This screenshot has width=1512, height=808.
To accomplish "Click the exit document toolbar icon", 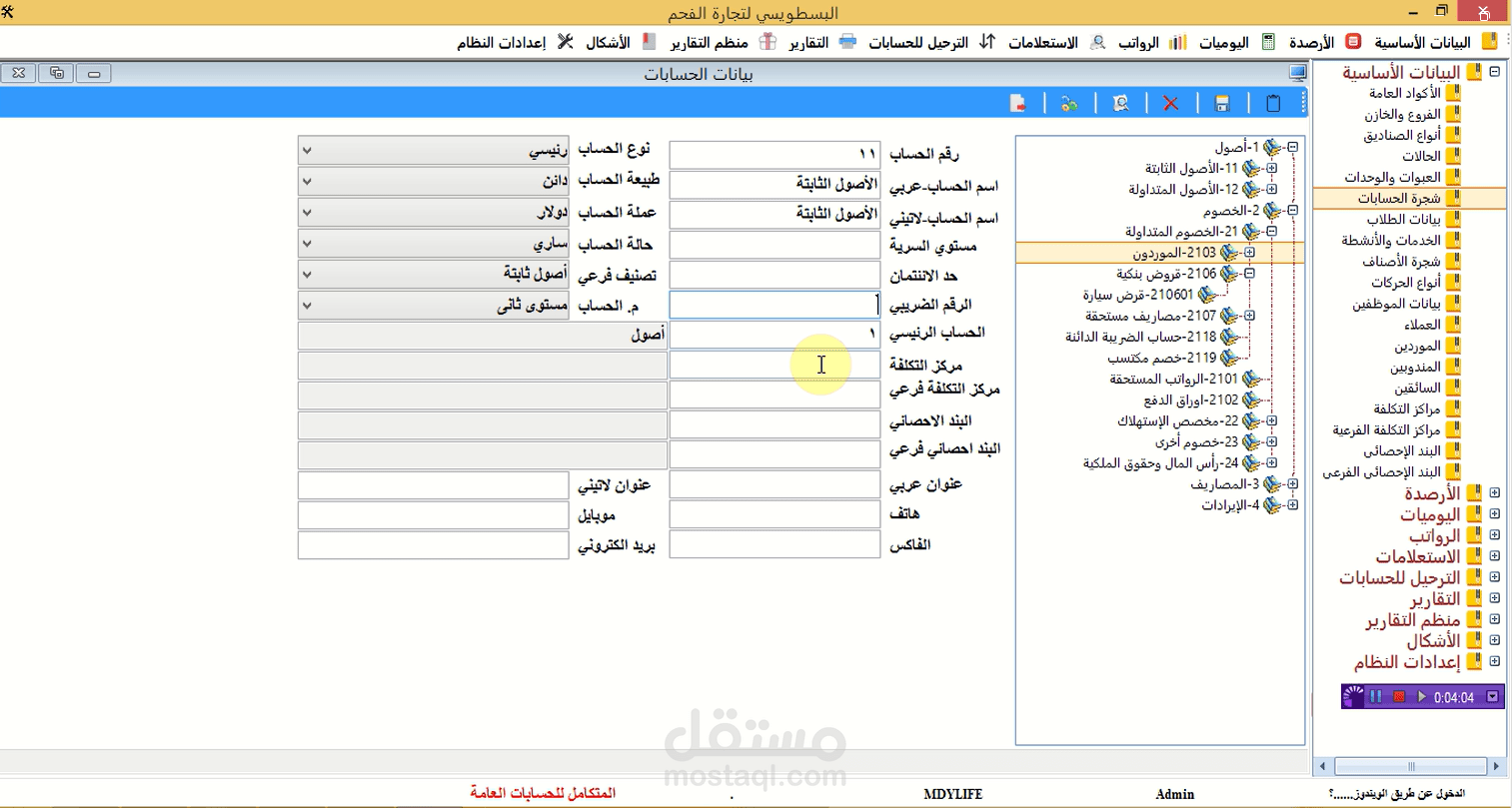I will pyautogui.click(x=1017, y=104).
